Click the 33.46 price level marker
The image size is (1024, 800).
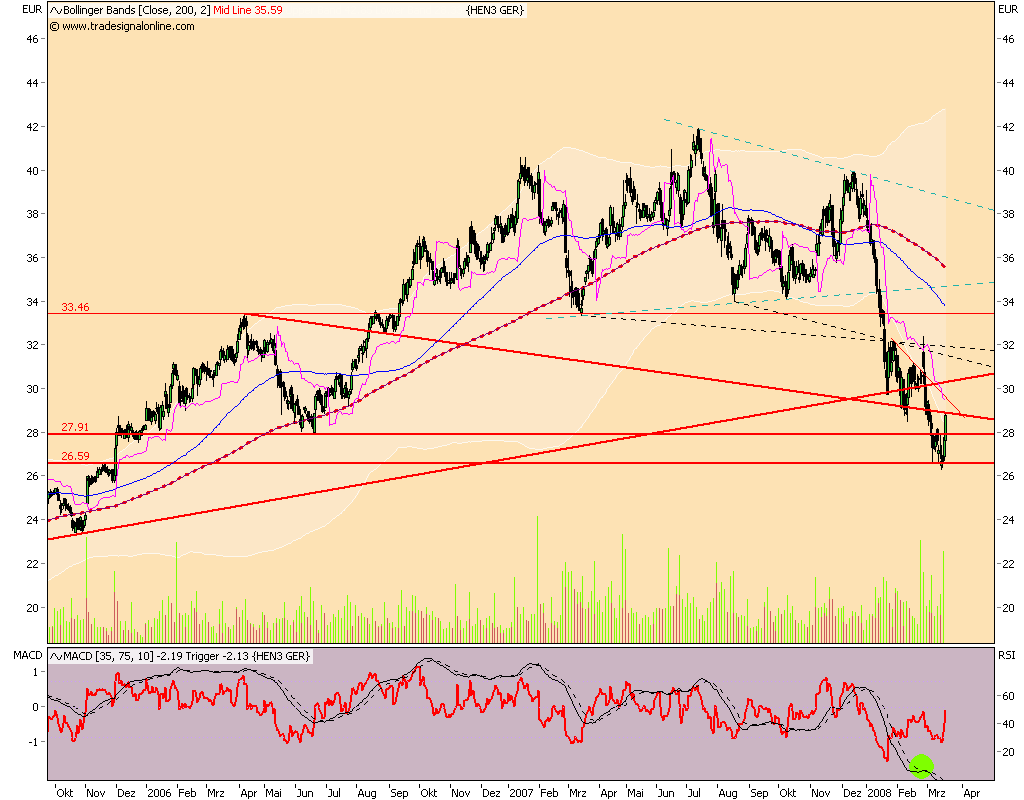(74, 307)
